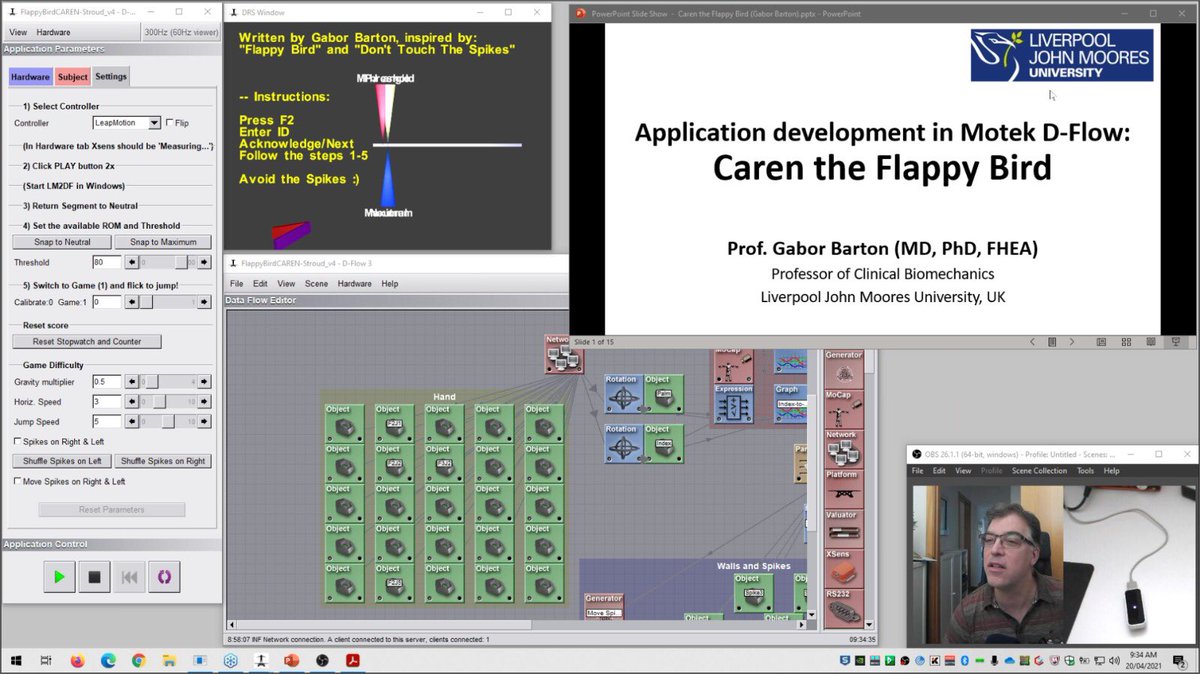The image size is (1200, 674).
Task: Click the Expression node in the Data Flow Editor
Action: pyautogui.click(x=734, y=404)
